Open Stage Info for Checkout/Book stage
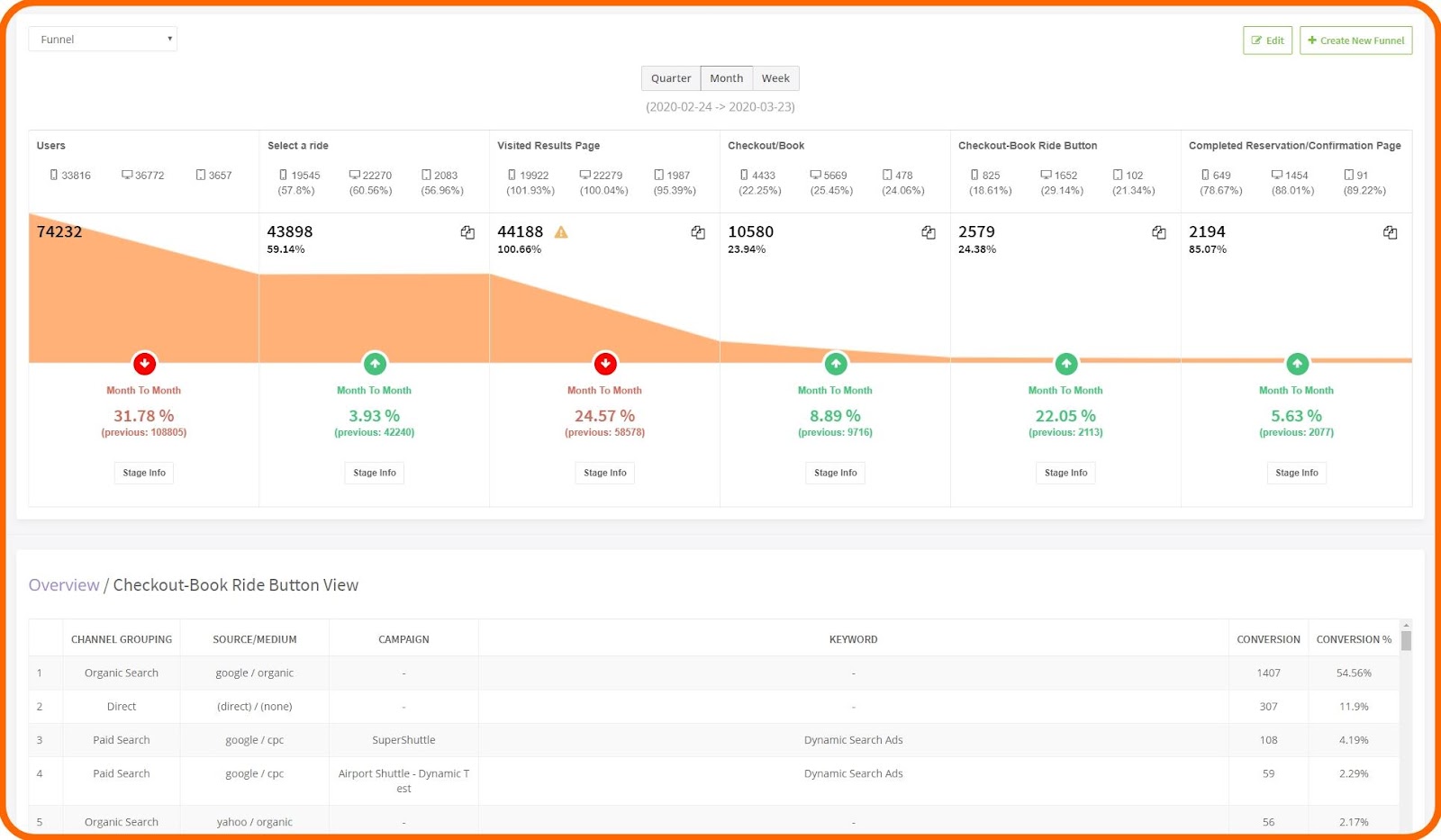The height and width of the screenshot is (840, 1441). 836,473
